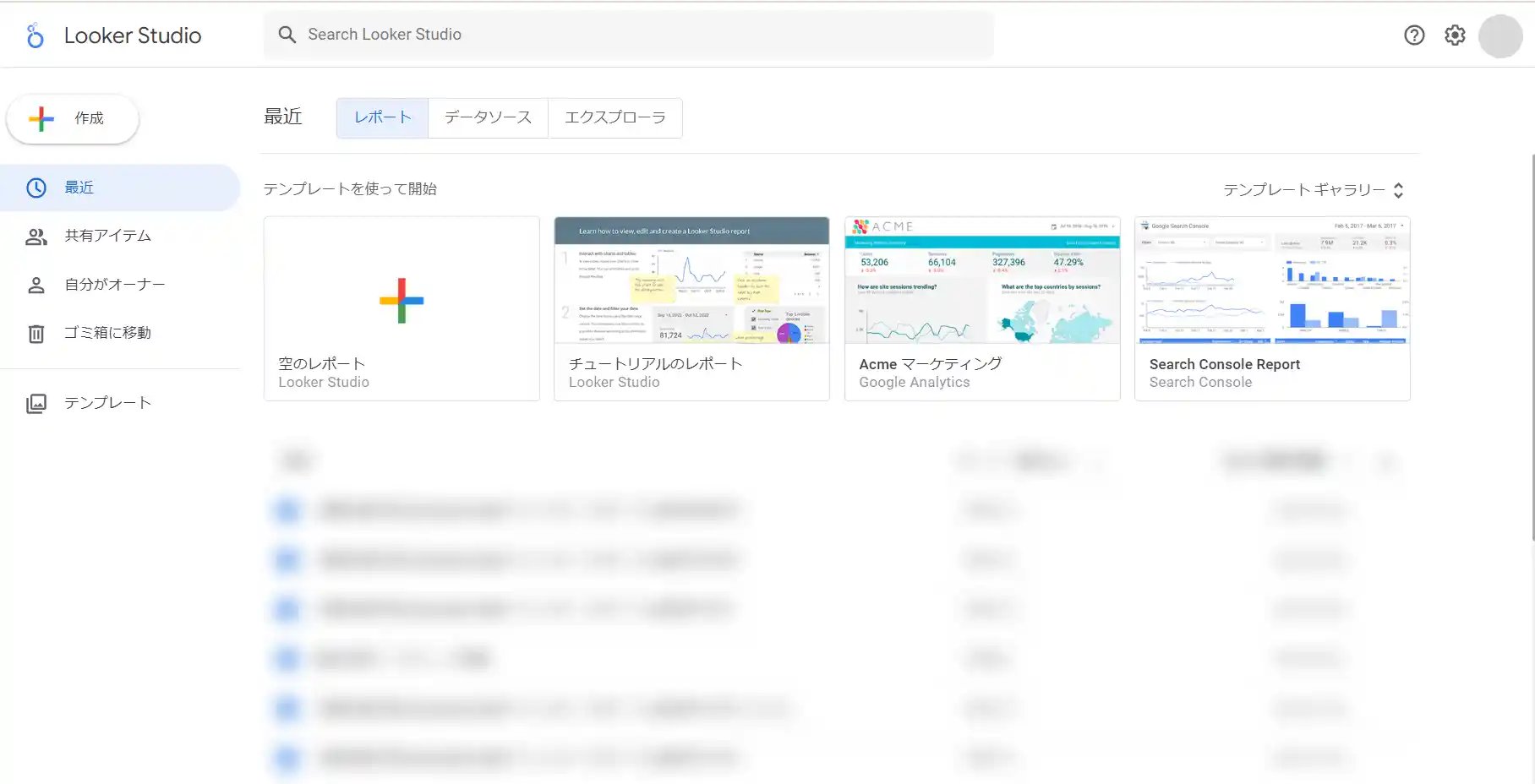
Task: Expand the テンプレート ギャラリー toggle
Action: pyautogui.click(x=1314, y=190)
